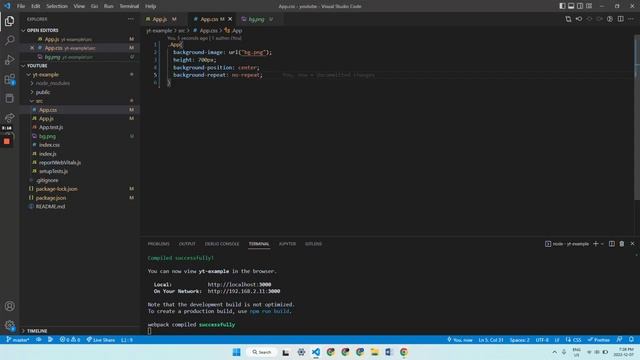
Task: Change UTF-8 file encoding
Action: 542,340
